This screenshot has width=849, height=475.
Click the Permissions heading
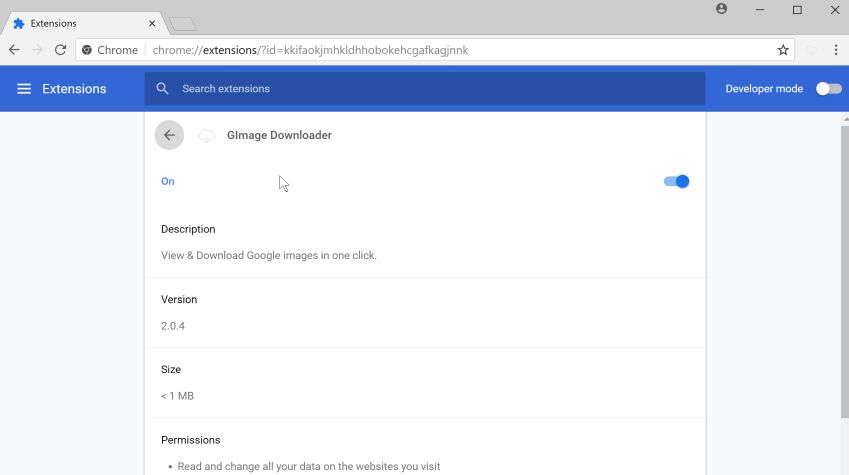point(191,440)
